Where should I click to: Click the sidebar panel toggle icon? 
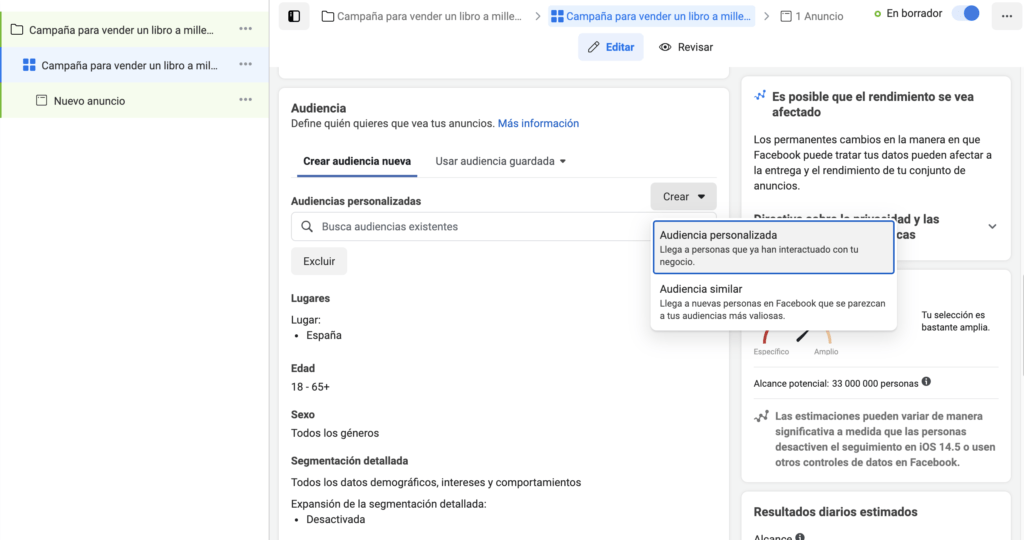294,16
